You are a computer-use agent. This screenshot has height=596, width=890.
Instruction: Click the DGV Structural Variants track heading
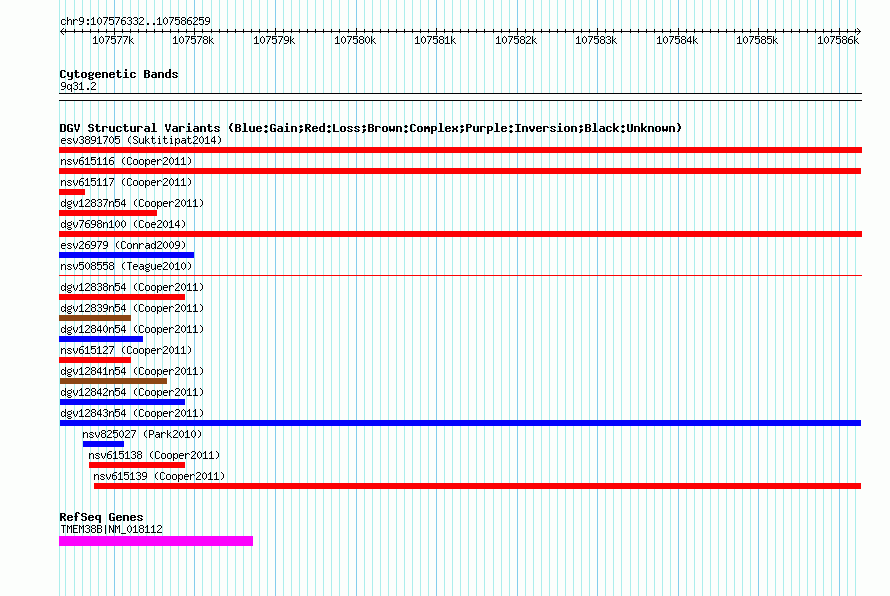click(371, 128)
